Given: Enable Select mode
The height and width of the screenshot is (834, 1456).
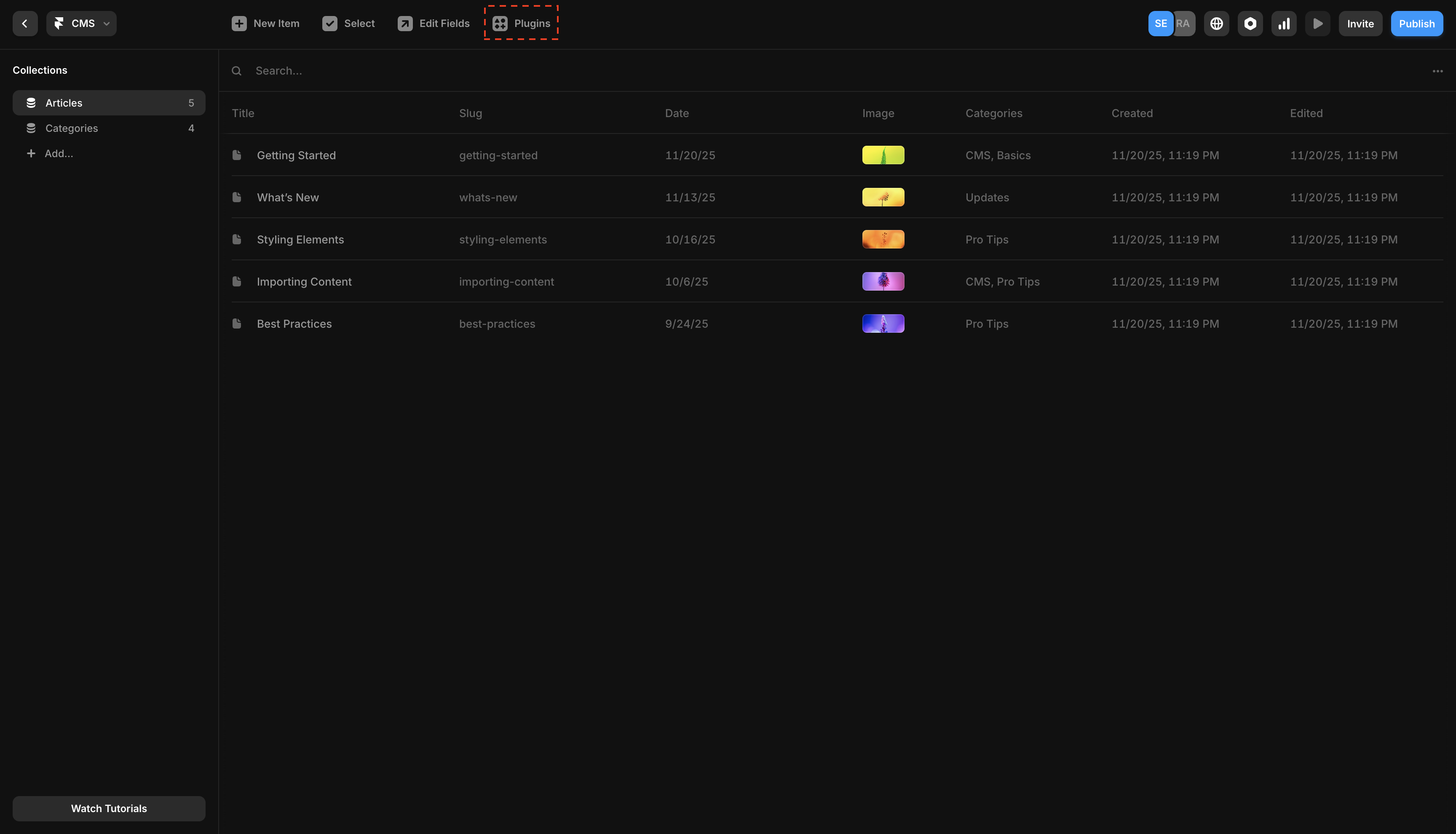Looking at the screenshot, I should coord(348,23).
